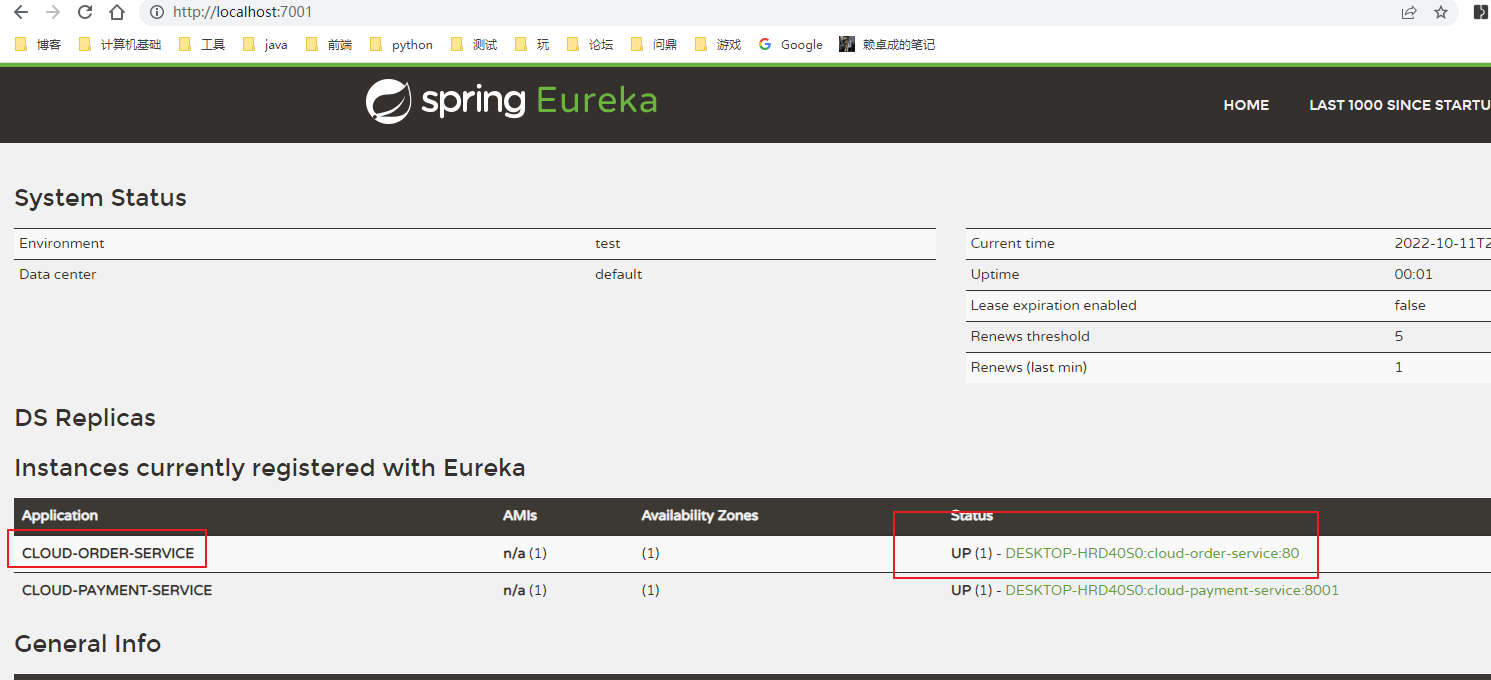Click UP status in the CLOUD-PAYMENT-SERVICE row
1491x680 pixels.
[961, 590]
